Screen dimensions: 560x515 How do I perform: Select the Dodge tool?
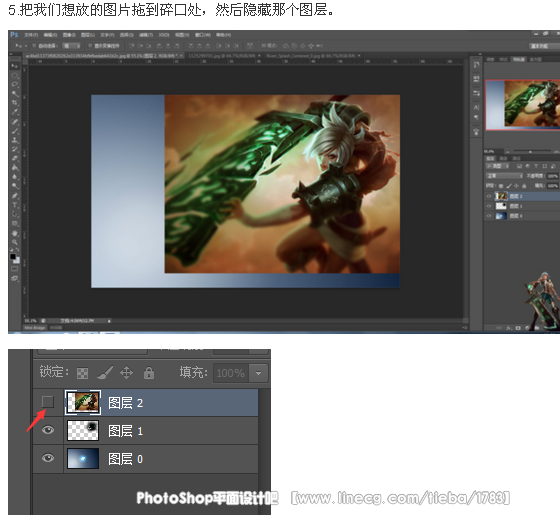14,186
